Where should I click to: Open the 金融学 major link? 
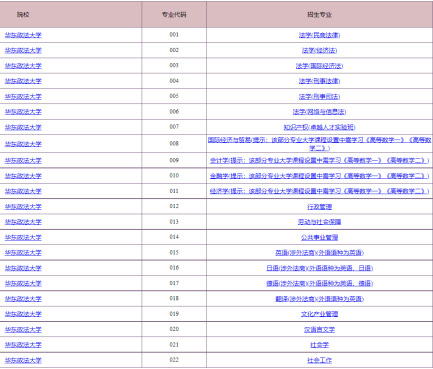pyautogui.click(x=319, y=176)
